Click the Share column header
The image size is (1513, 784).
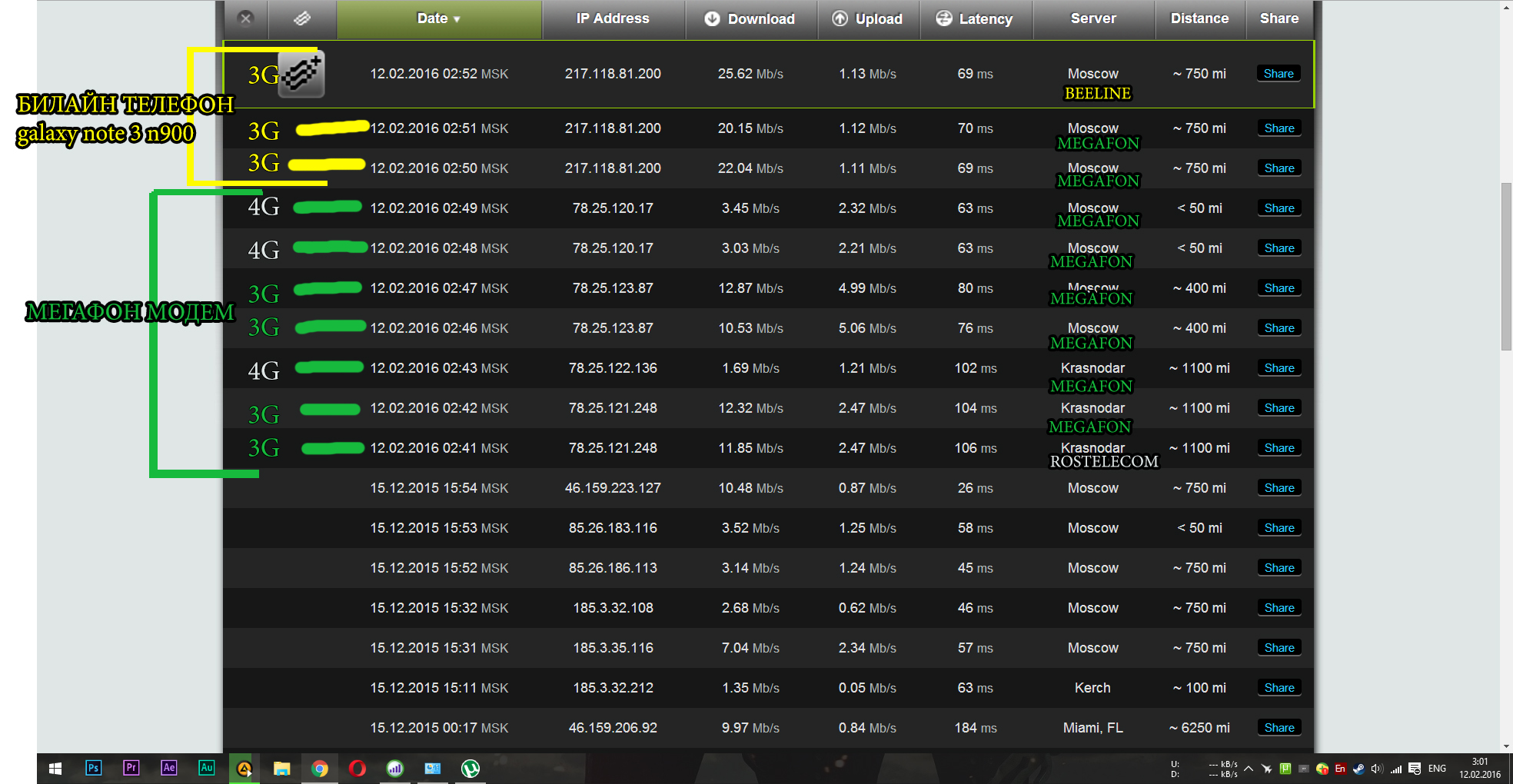pos(1279,18)
